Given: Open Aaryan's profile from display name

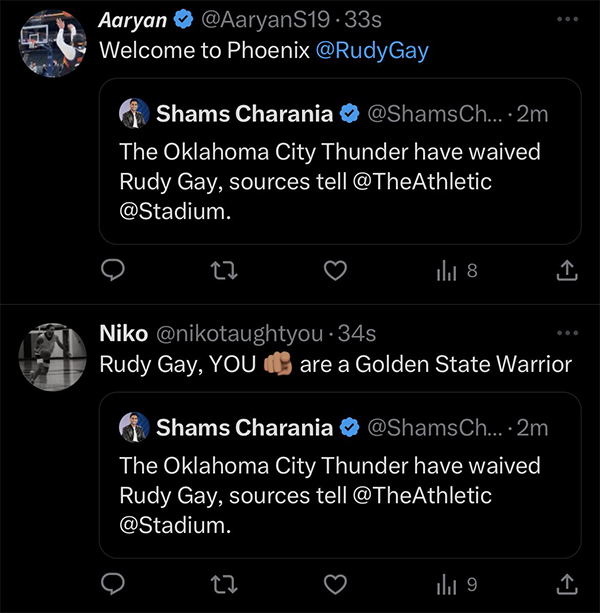Looking at the screenshot, I should (133, 20).
